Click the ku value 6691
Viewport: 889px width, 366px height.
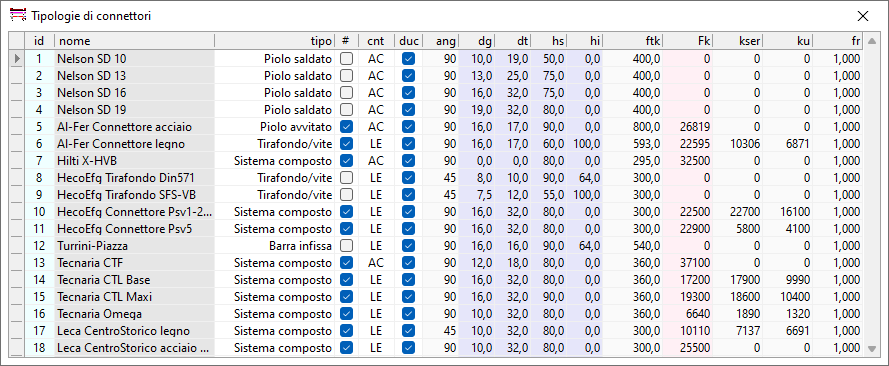[x=788, y=330]
